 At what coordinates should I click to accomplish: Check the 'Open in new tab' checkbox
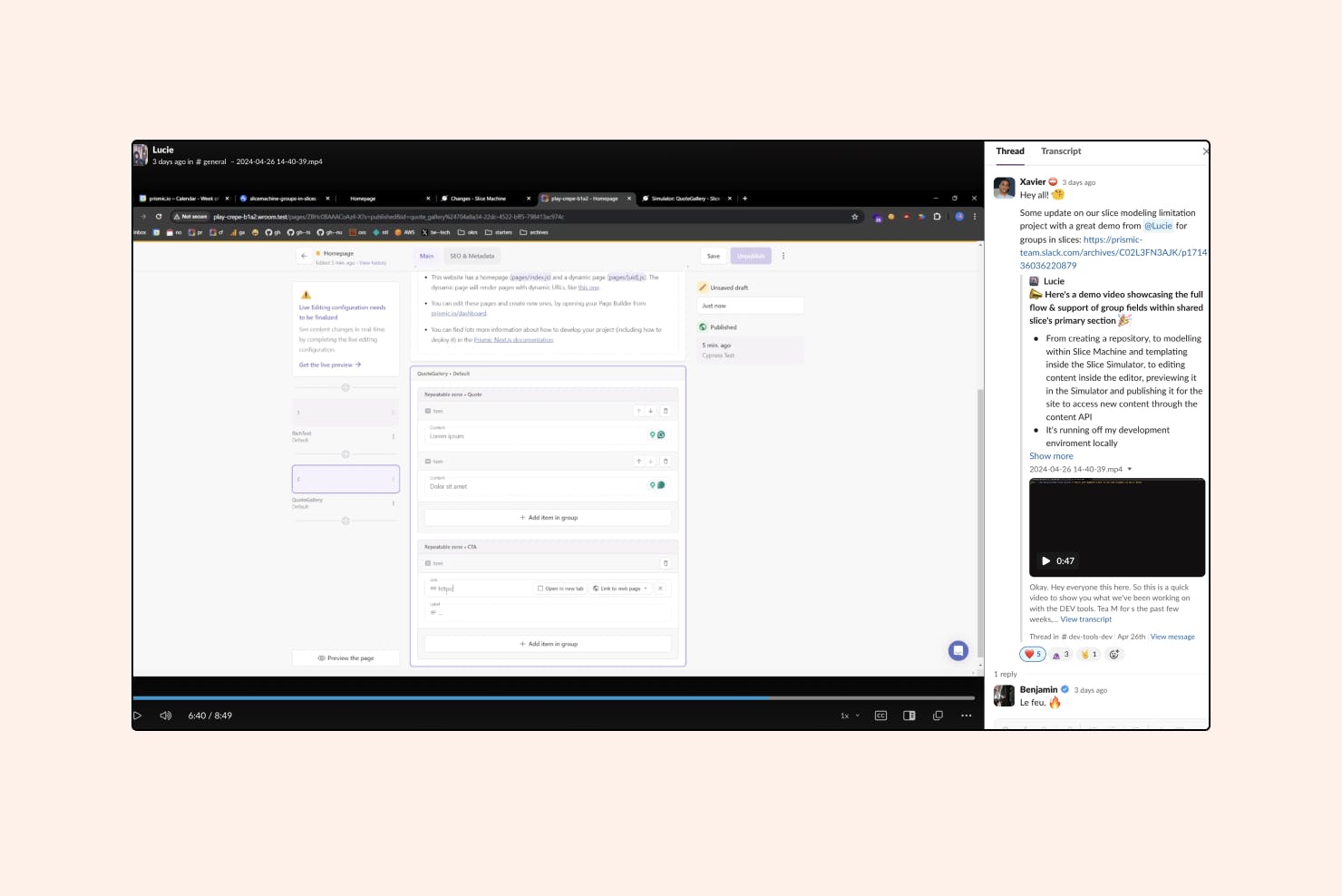[x=540, y=589]
